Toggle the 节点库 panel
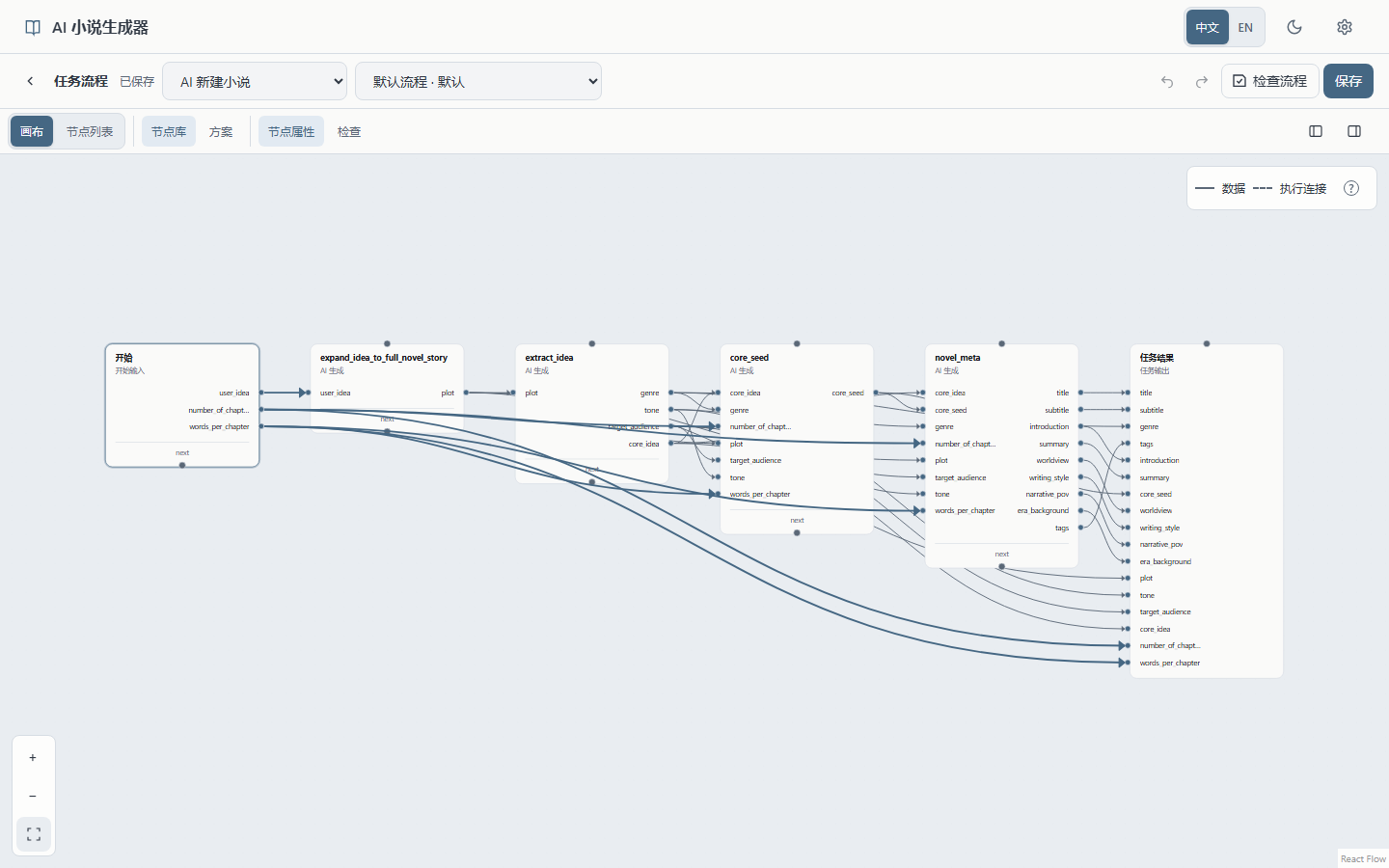This screenshot has height=868, width=1389. [x=169, y=131]
